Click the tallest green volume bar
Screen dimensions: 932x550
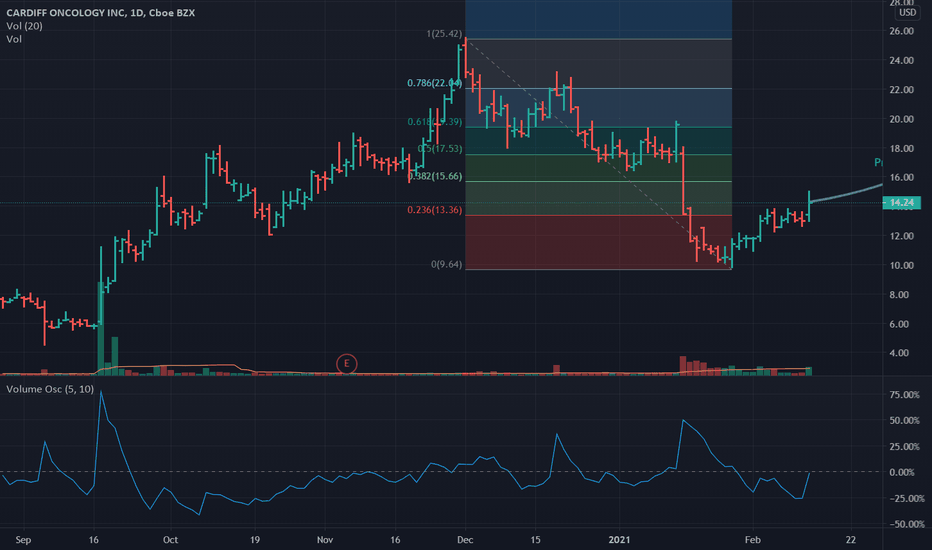tap(100, 328)
